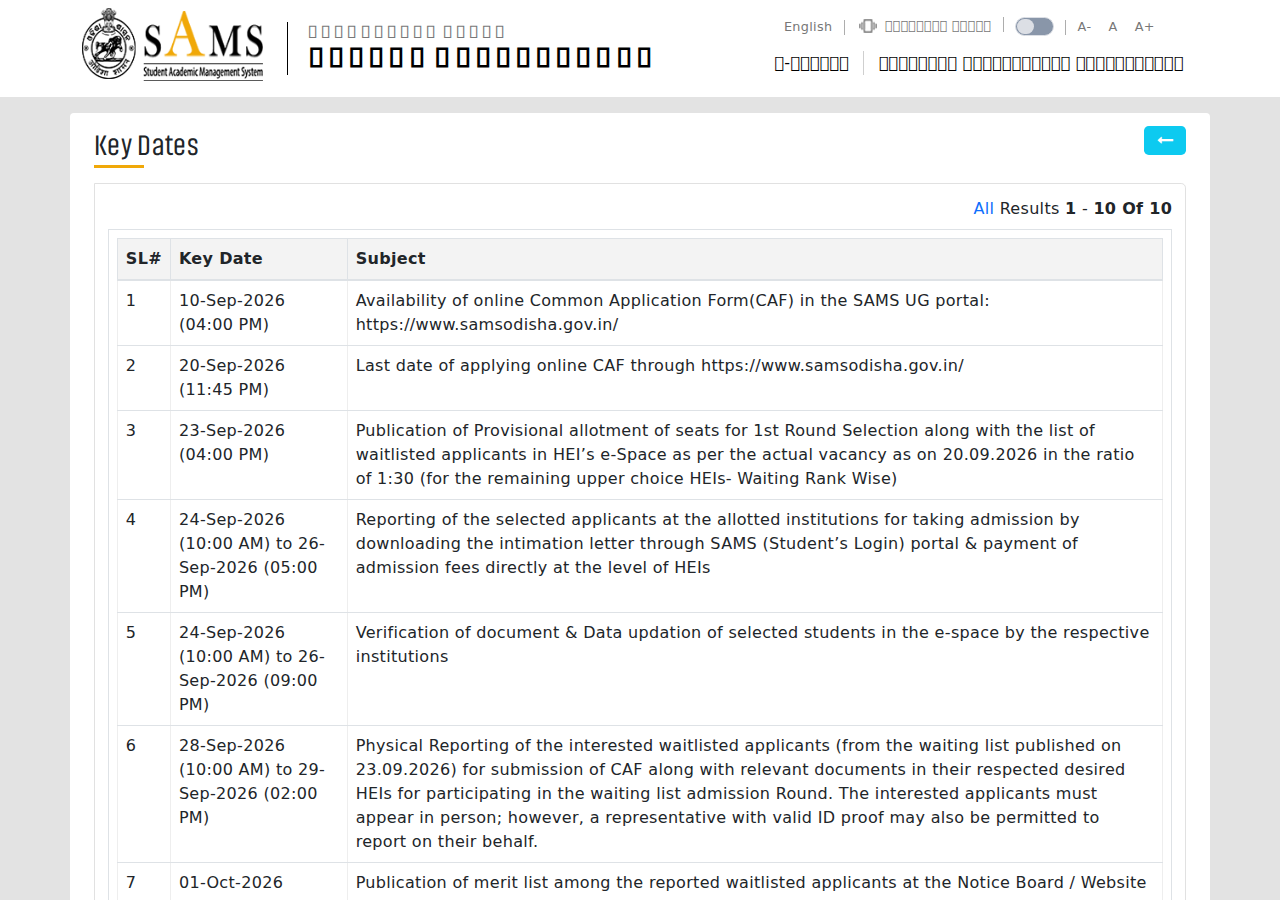Open the first header menu item ending in hyphenated word

812,64
